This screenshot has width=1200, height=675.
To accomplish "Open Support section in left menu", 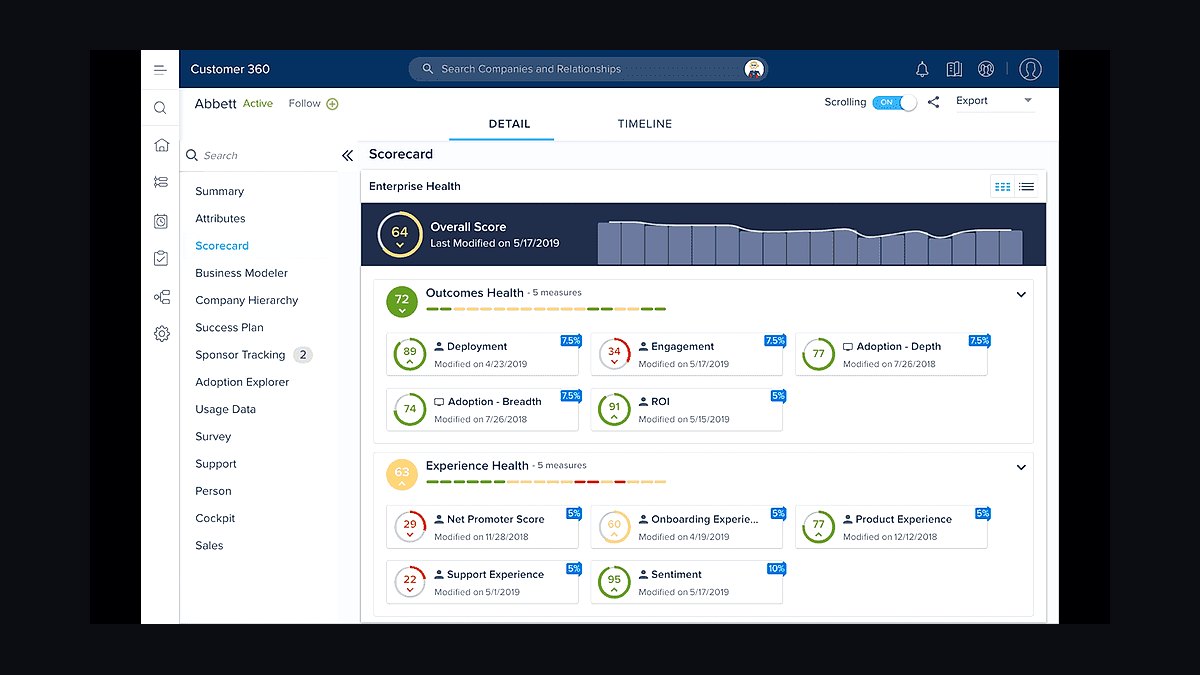I will tap(216, 464).
